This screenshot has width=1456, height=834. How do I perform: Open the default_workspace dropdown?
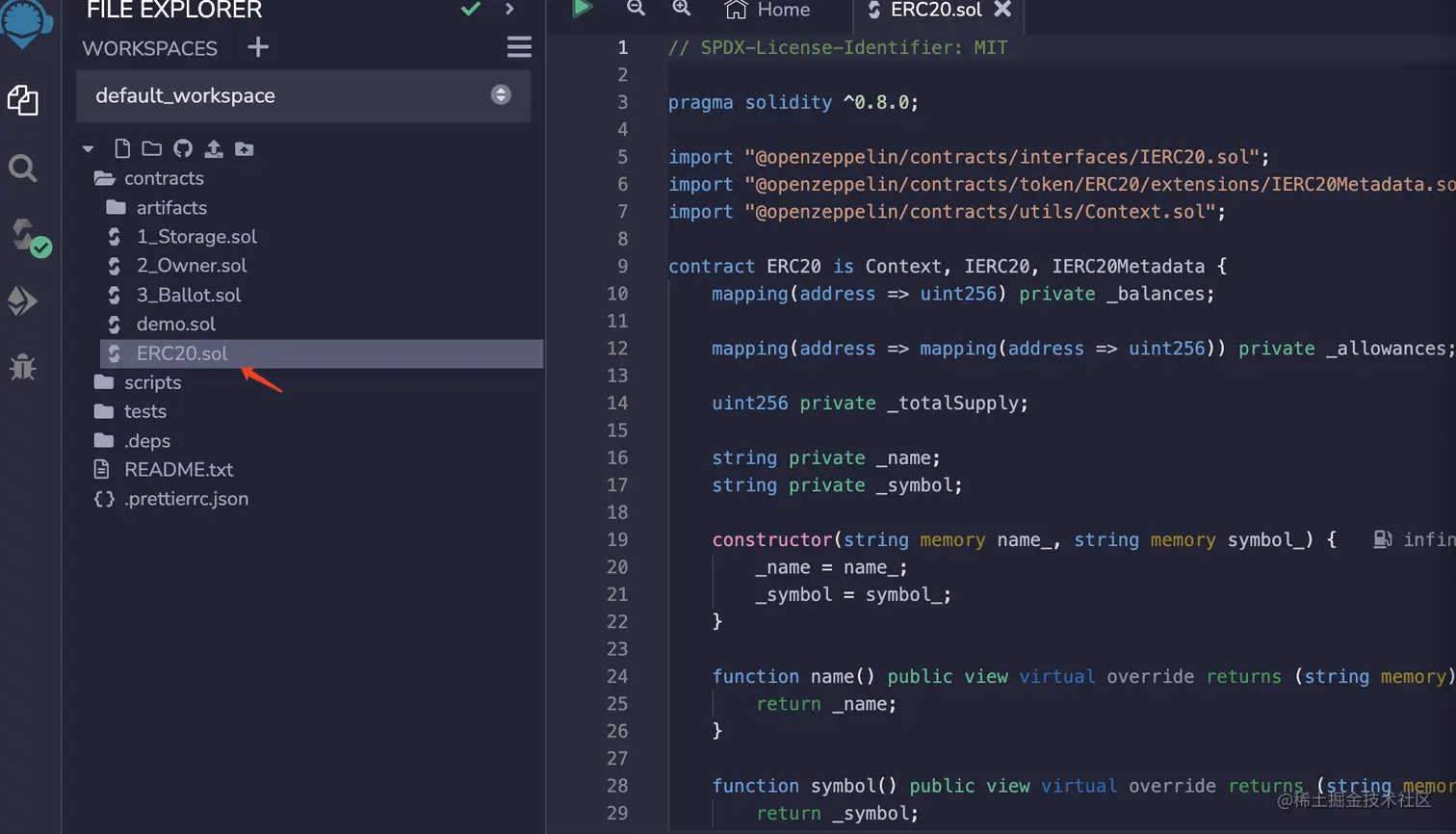tap(303, 95)
